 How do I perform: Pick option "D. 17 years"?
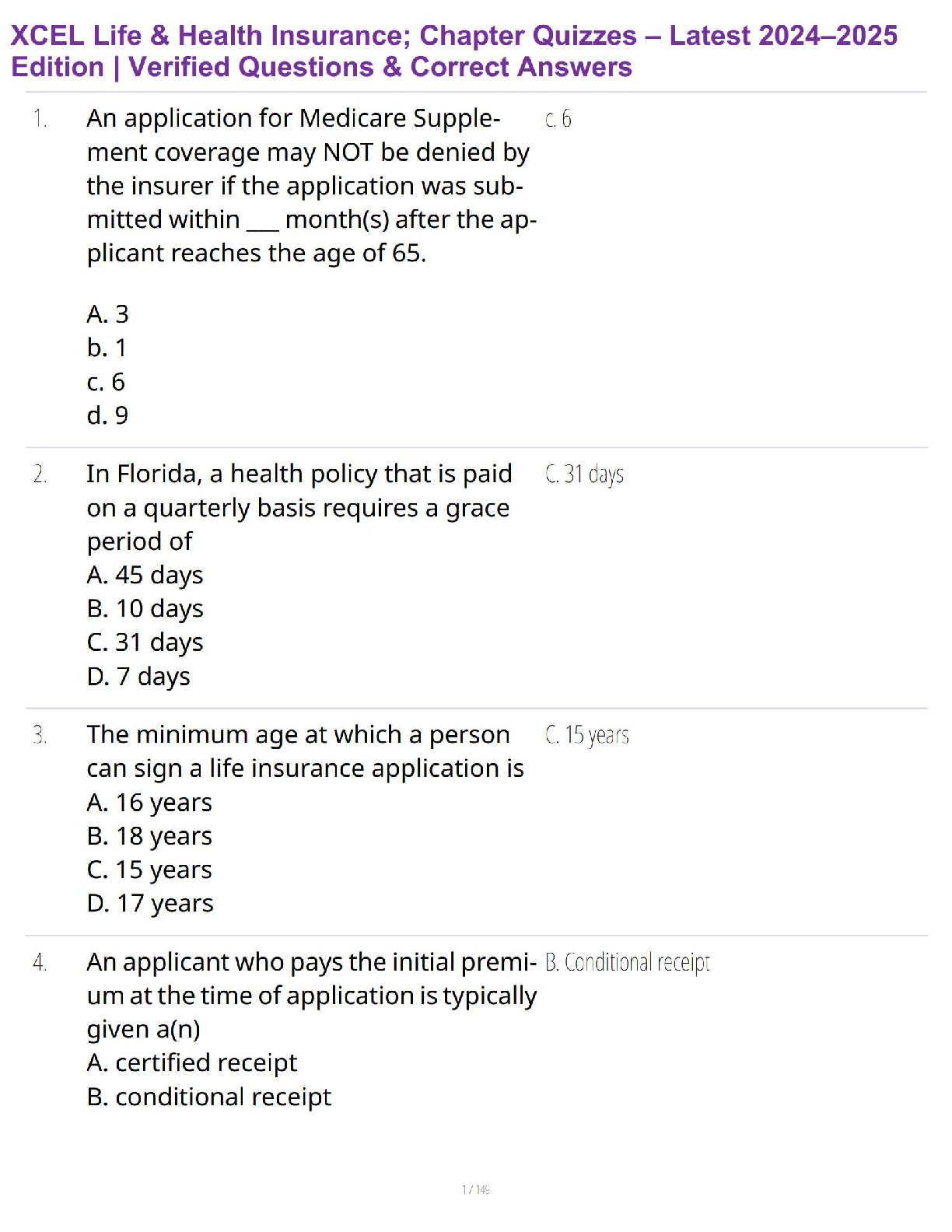pos(150,903)
